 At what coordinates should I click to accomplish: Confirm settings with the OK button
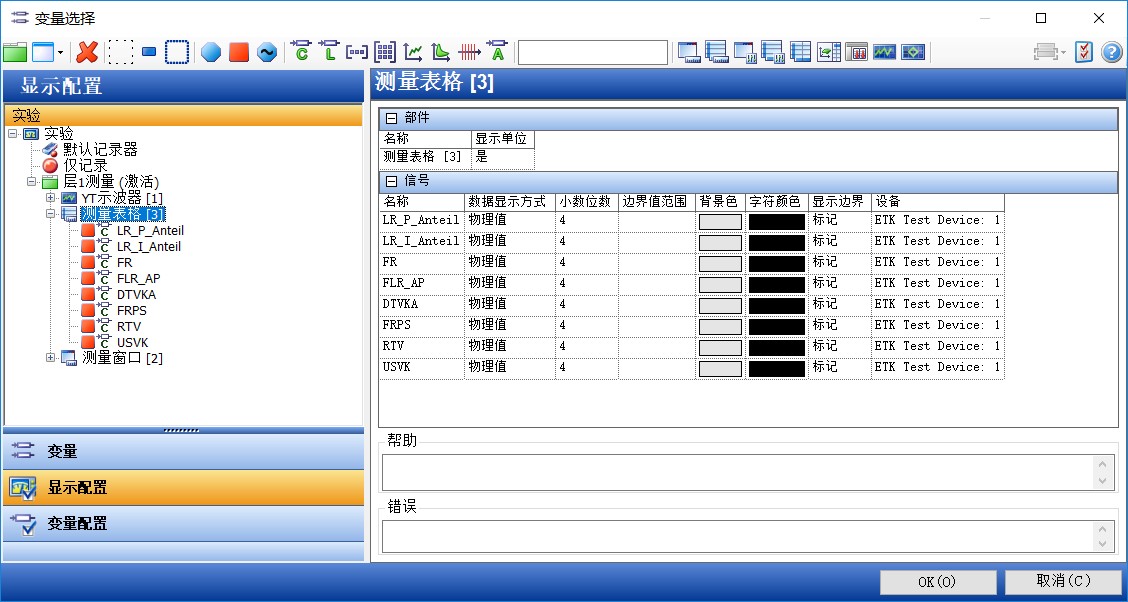tap(937, 582)
